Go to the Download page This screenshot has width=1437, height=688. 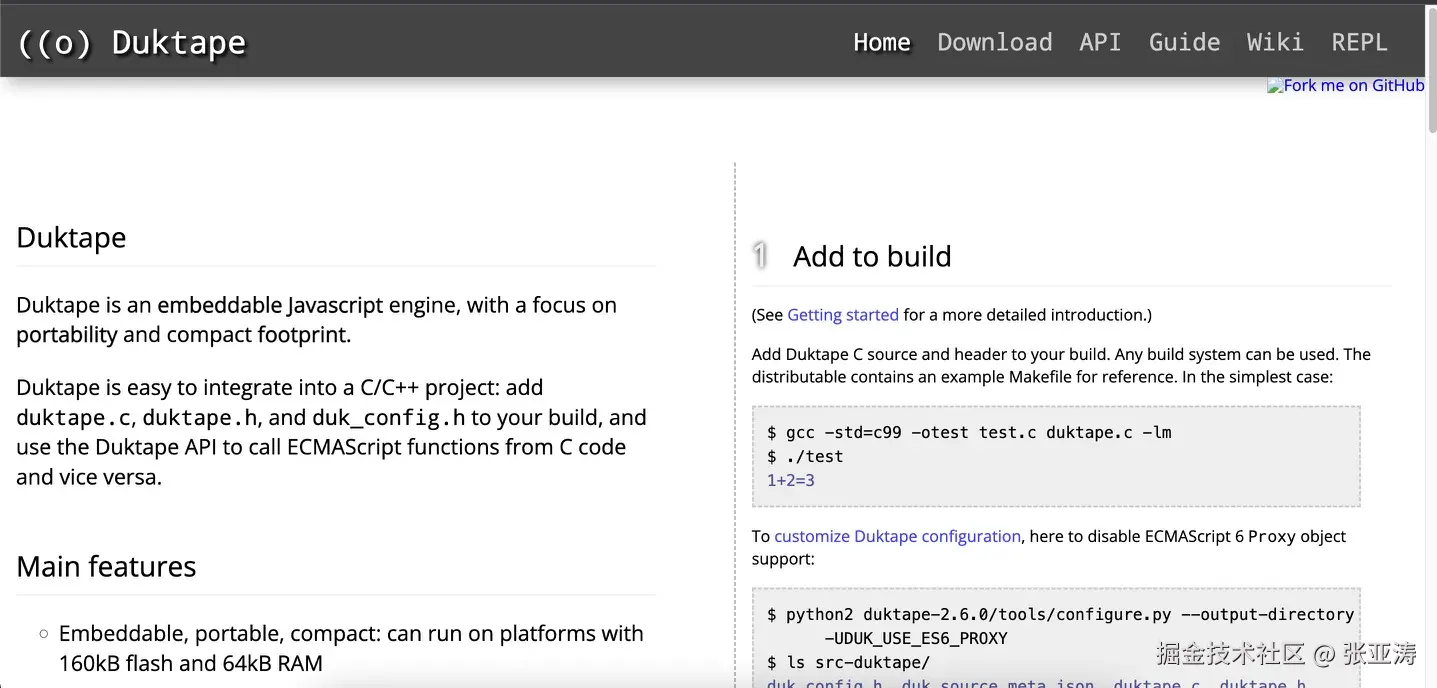click(x=994, y=42)
